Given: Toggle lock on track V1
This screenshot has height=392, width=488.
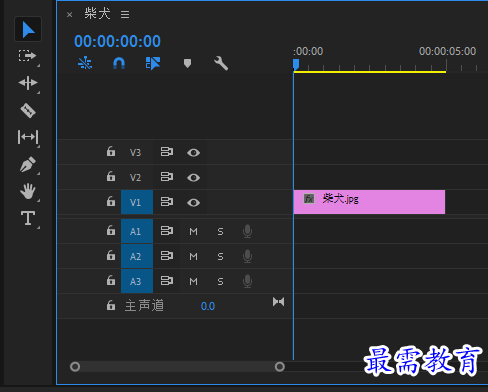Looking at the screenshot, I should click(111, 201).
